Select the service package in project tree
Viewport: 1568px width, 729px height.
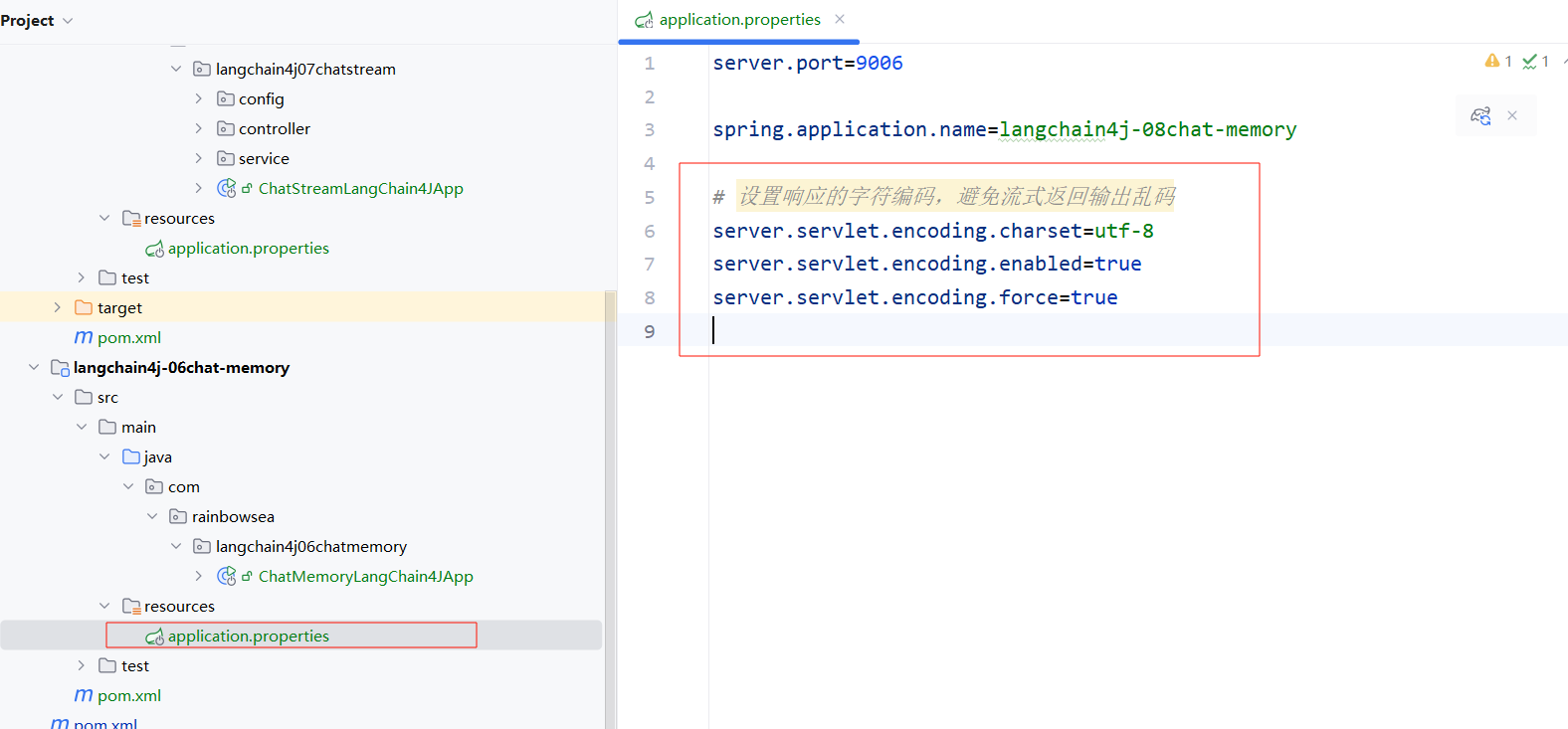tap(264, 158)
